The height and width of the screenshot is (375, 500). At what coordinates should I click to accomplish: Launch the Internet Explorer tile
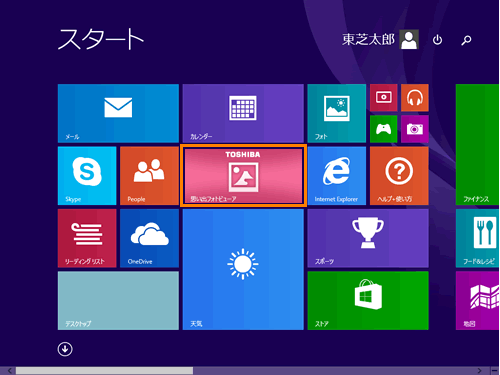pos(337,176)
